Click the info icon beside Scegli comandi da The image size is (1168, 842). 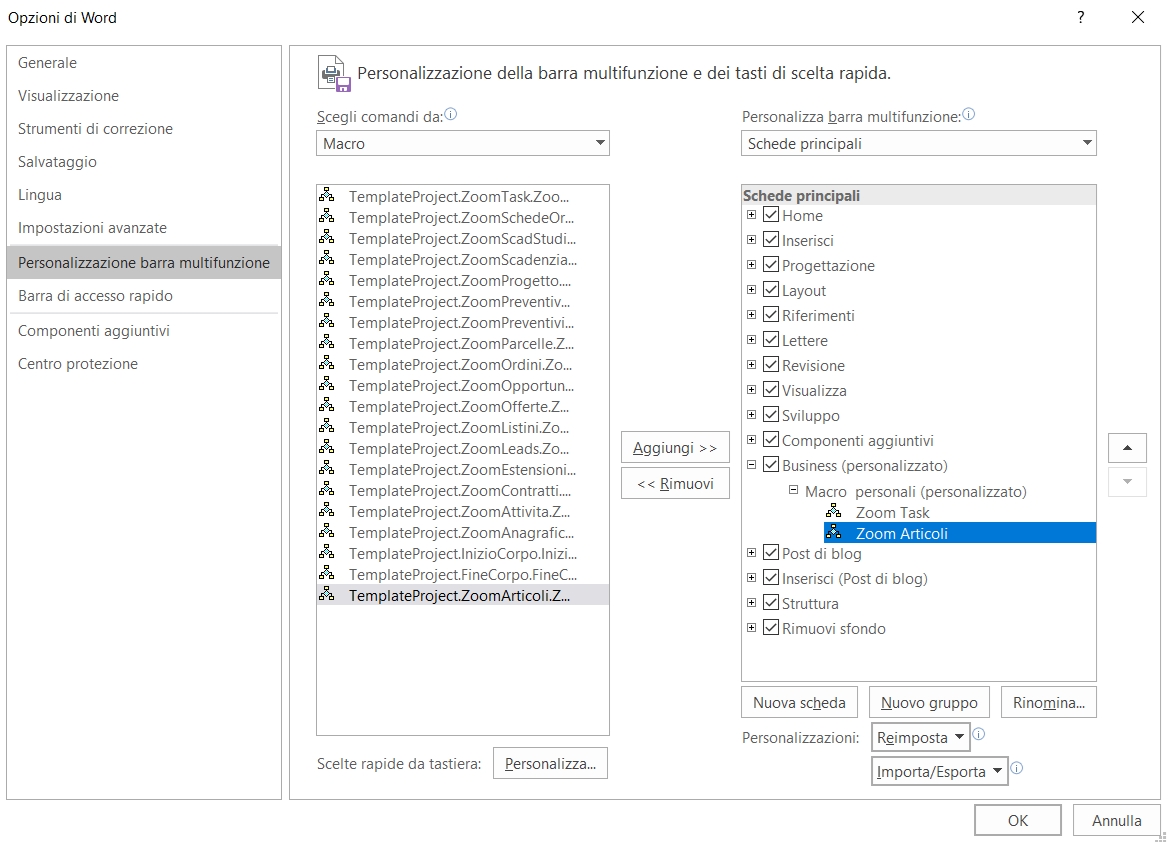[450, 115]
